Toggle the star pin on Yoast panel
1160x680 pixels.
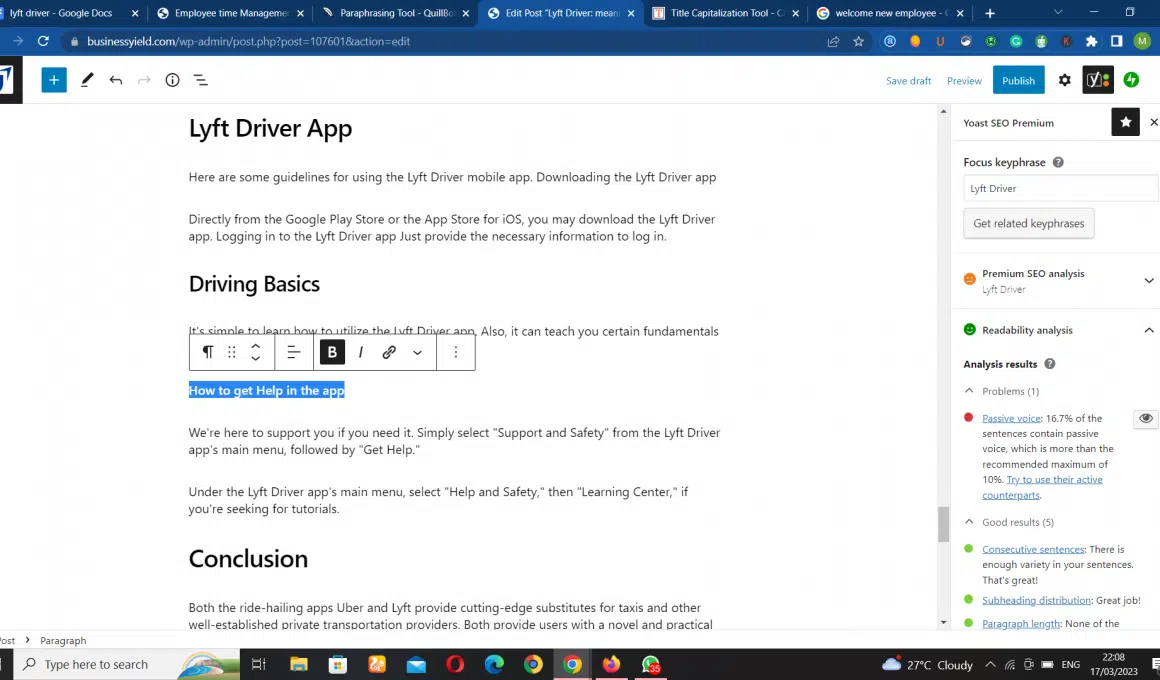tap(1125, 122)
